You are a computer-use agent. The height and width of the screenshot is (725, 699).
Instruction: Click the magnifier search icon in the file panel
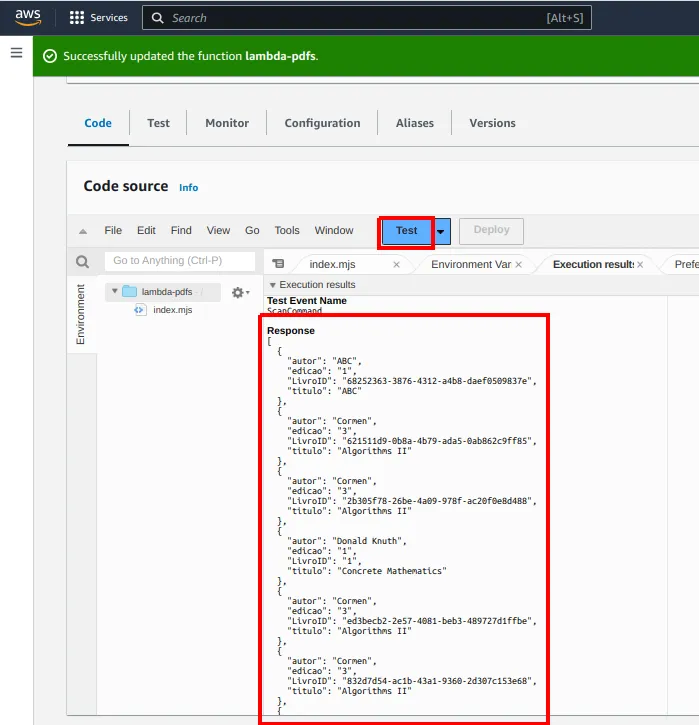82,262
